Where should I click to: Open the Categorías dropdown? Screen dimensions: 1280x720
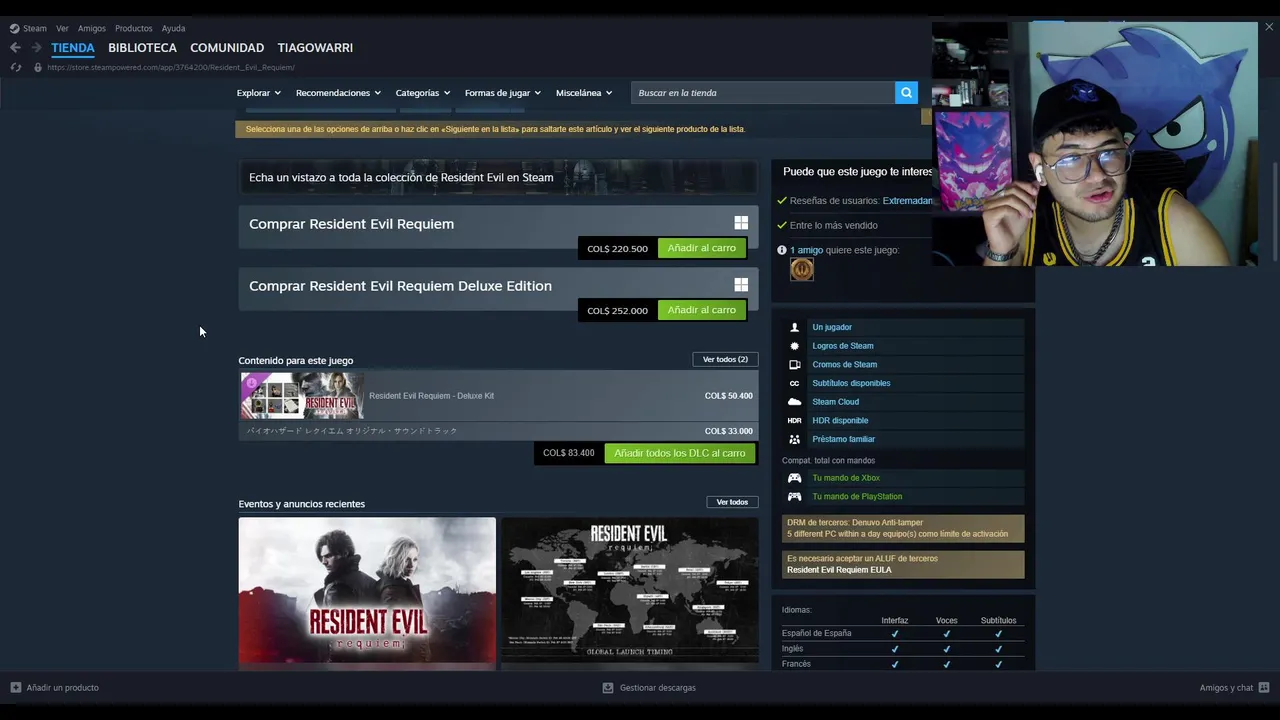pos(423,93)
